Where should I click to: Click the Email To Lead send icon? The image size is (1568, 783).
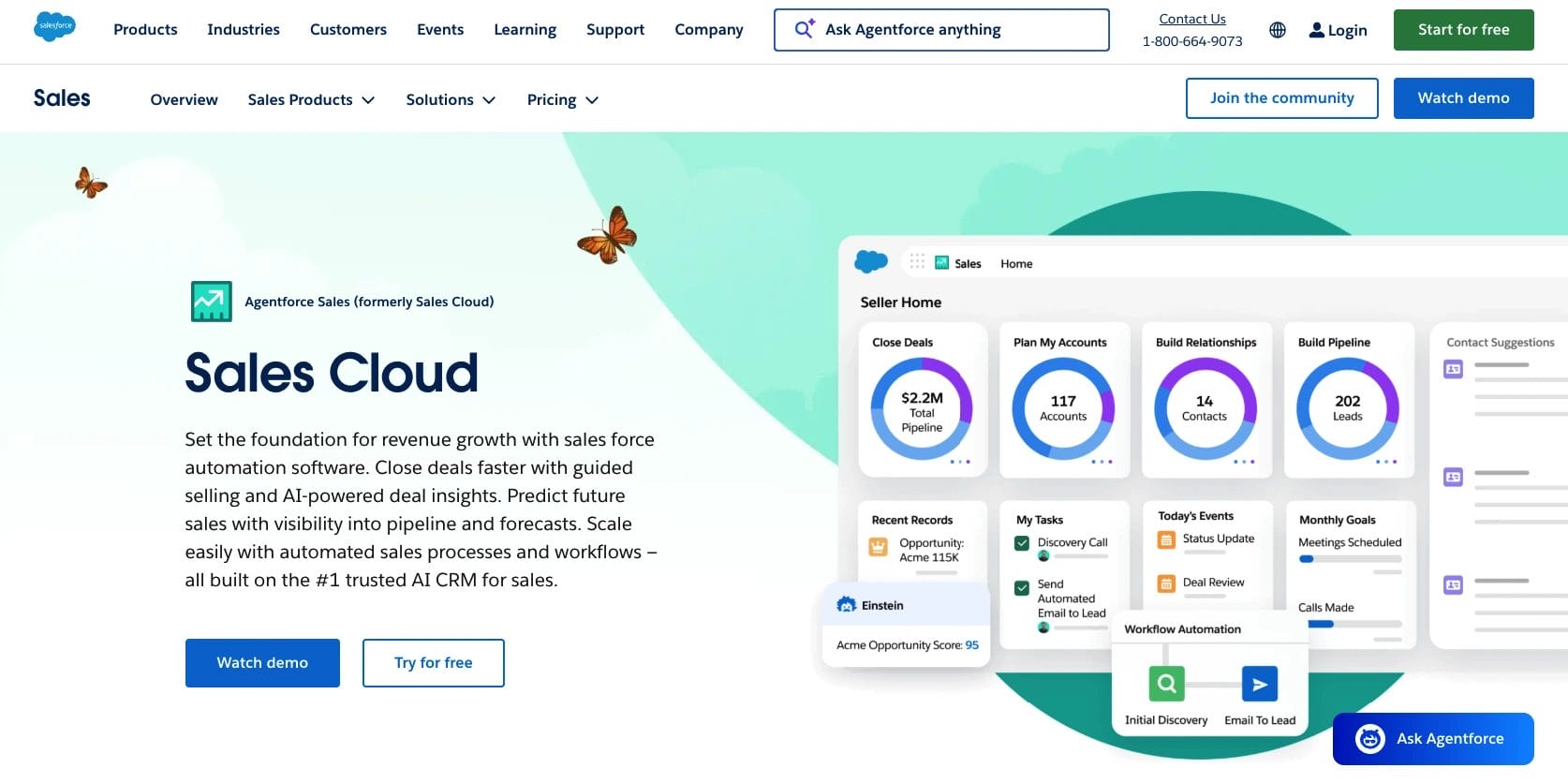point(1259,684)
